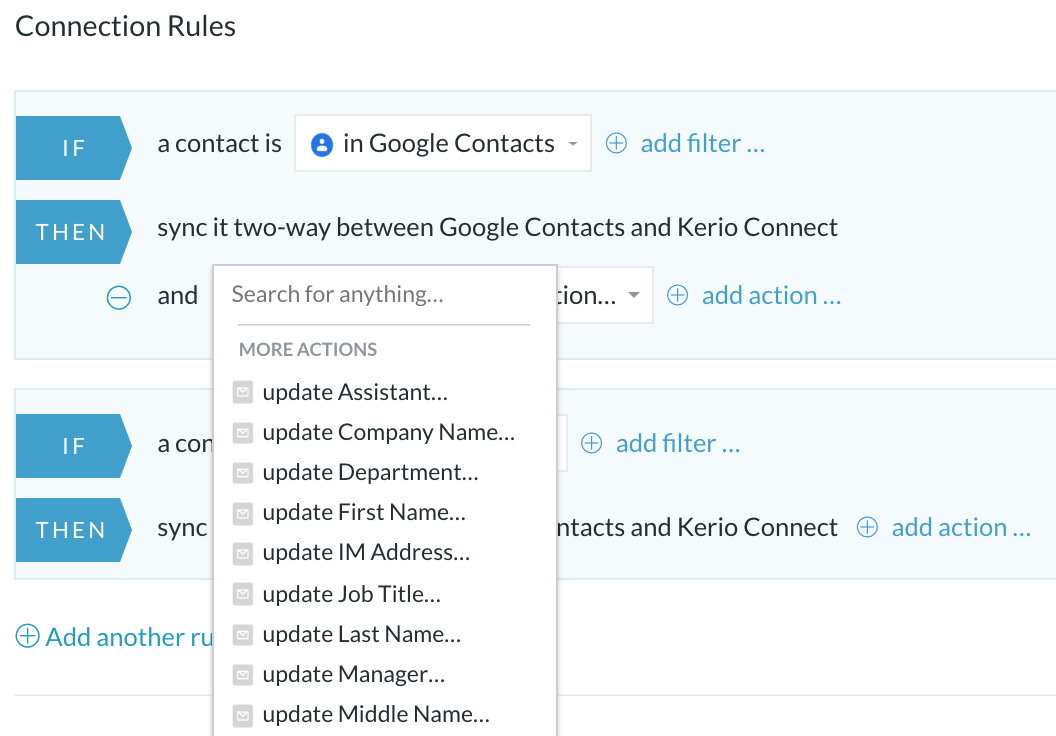Select 'update Company Name...' action
Screen dimensions: 1056x736
(389, 432)
